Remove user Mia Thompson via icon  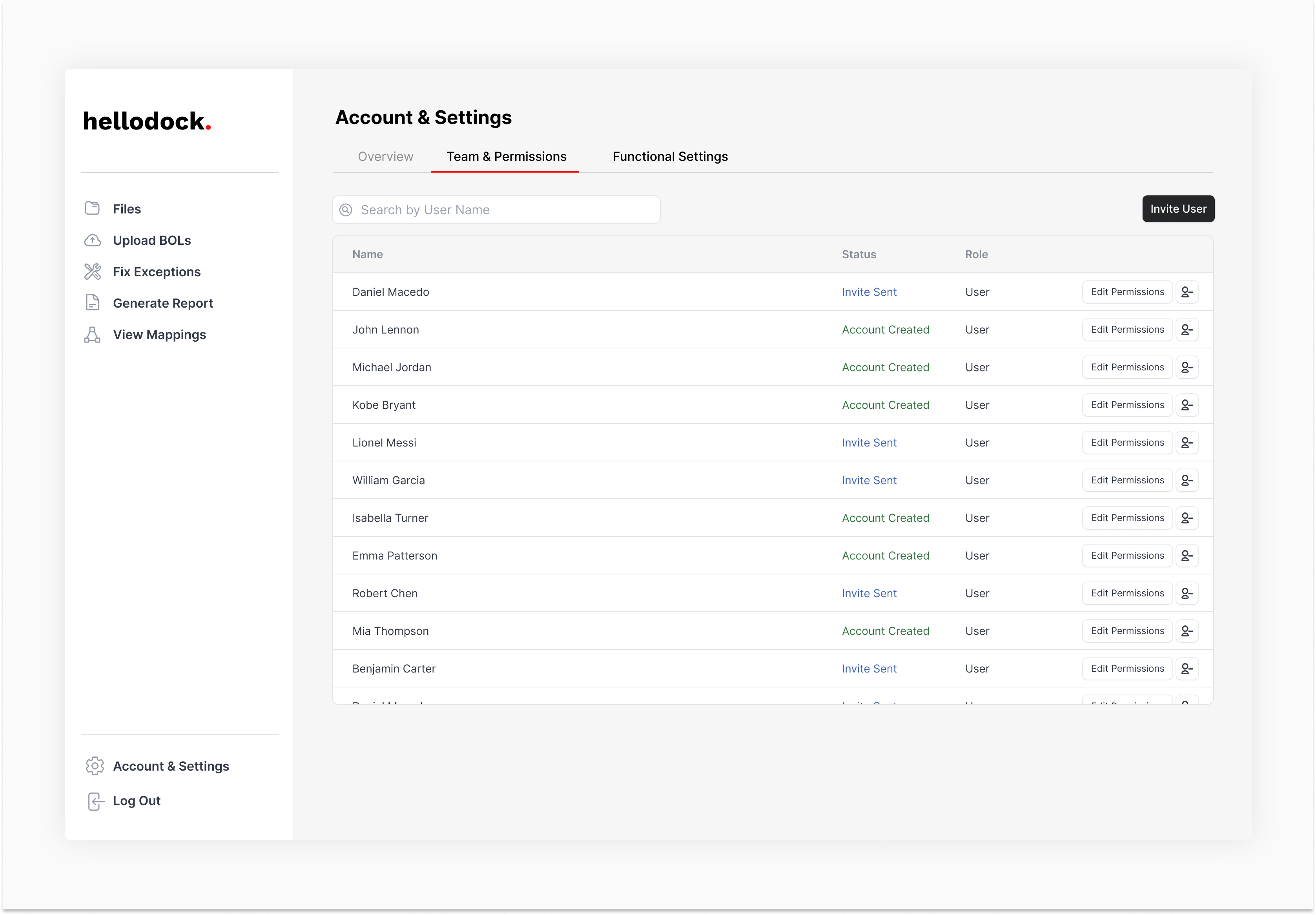click(1187, 631)
